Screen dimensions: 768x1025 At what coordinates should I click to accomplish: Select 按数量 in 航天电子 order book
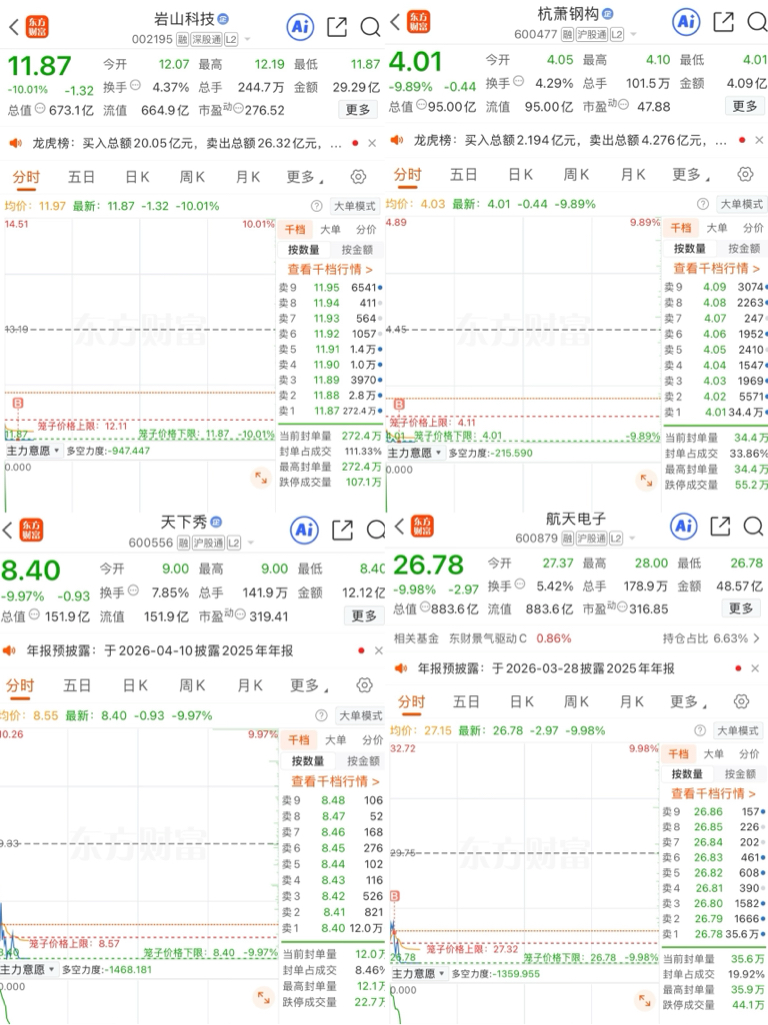coord(686,774)
